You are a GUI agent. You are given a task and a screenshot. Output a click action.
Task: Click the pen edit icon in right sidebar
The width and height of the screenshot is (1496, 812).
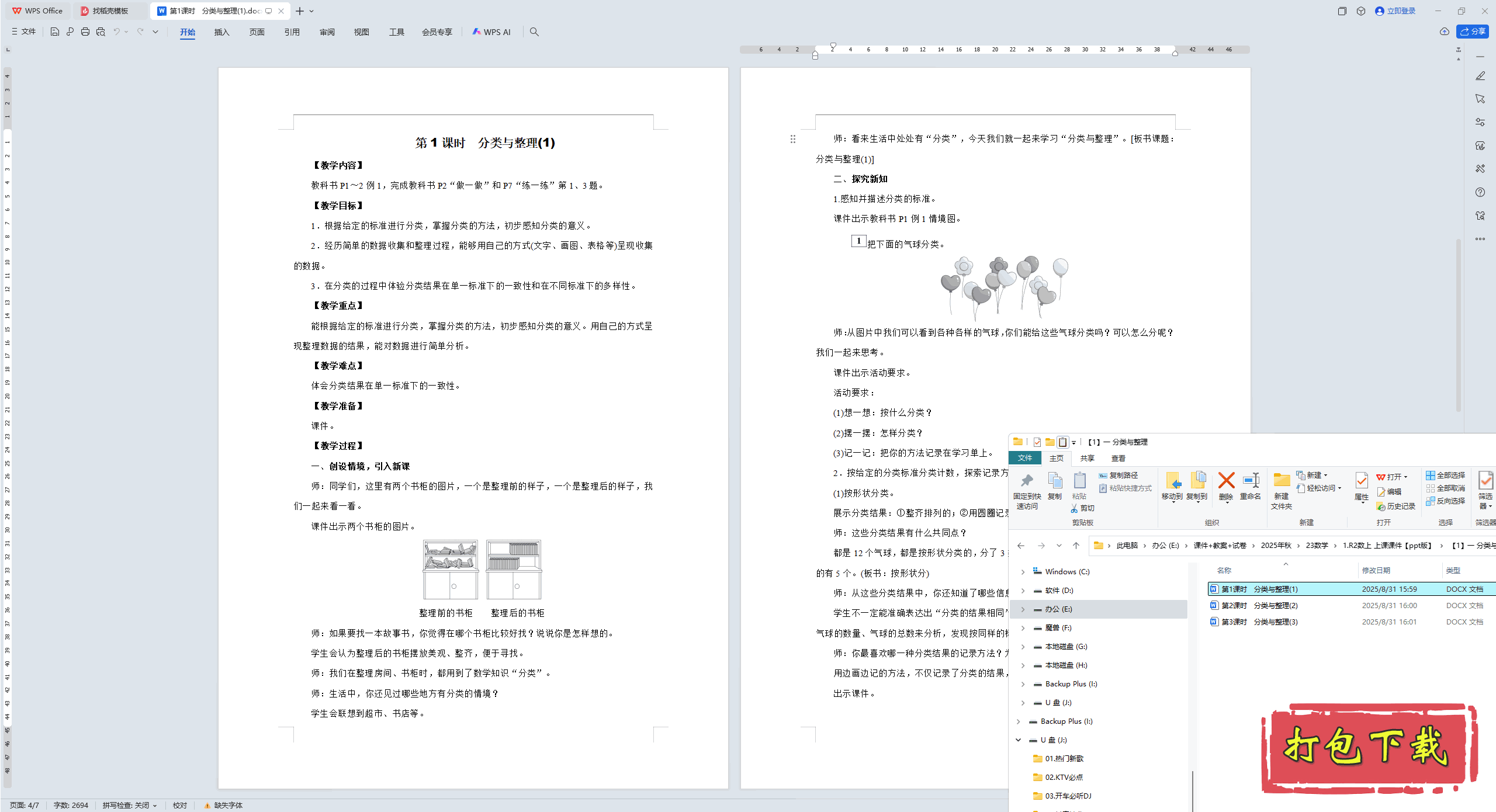click(x=1480, y=76)
